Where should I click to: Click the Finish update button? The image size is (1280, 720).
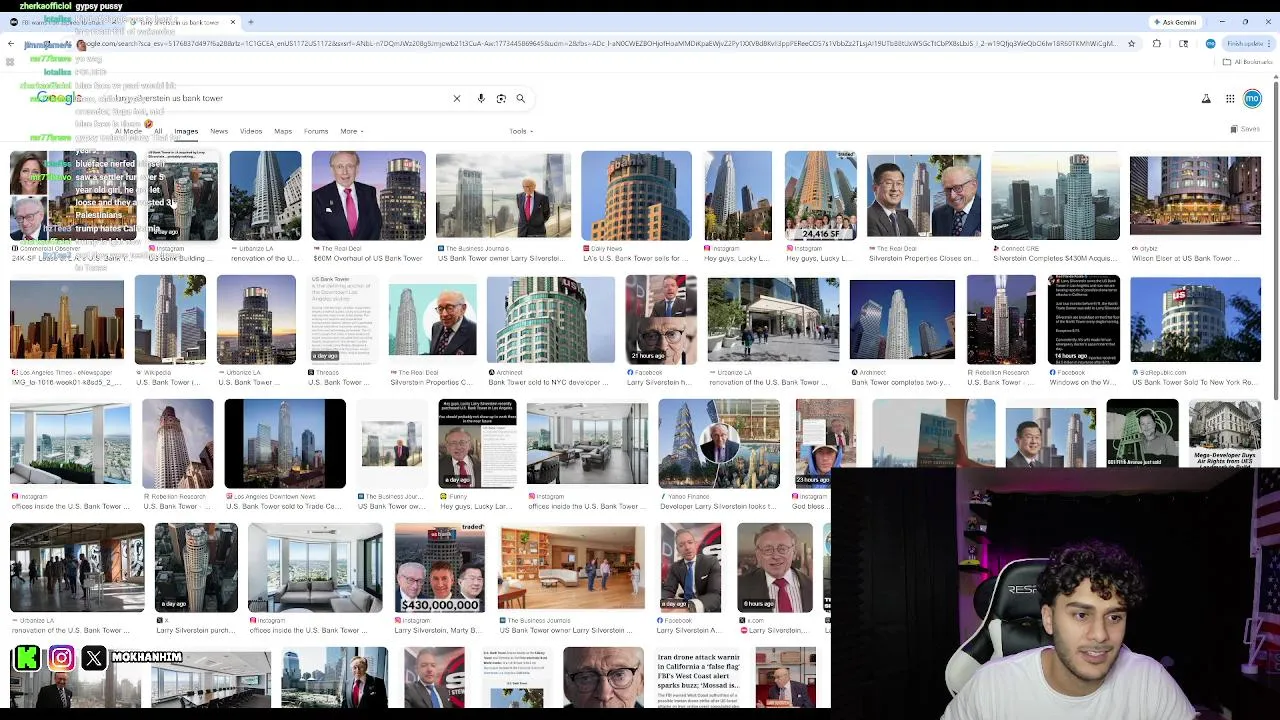click(x=1247, y=44)
